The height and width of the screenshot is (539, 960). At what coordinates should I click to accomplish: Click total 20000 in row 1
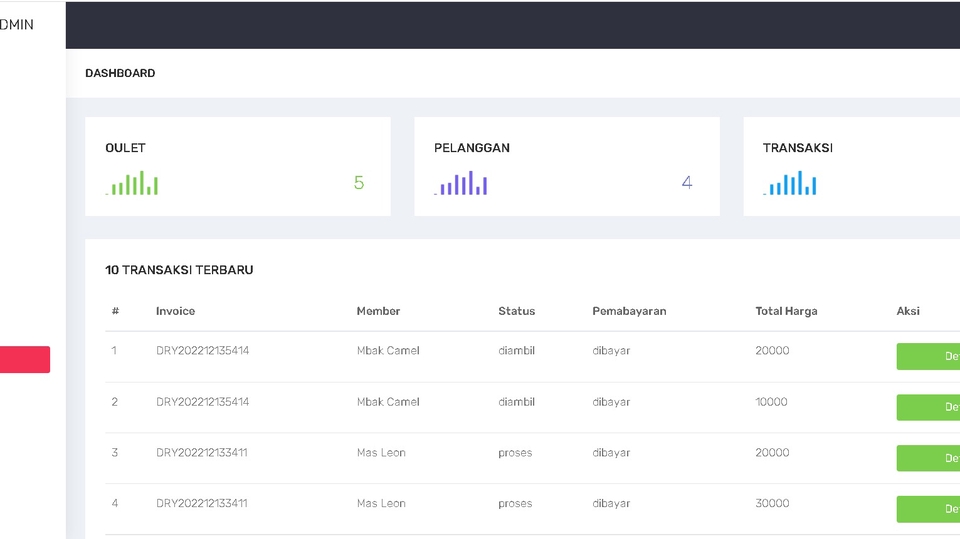pos(772,351)
